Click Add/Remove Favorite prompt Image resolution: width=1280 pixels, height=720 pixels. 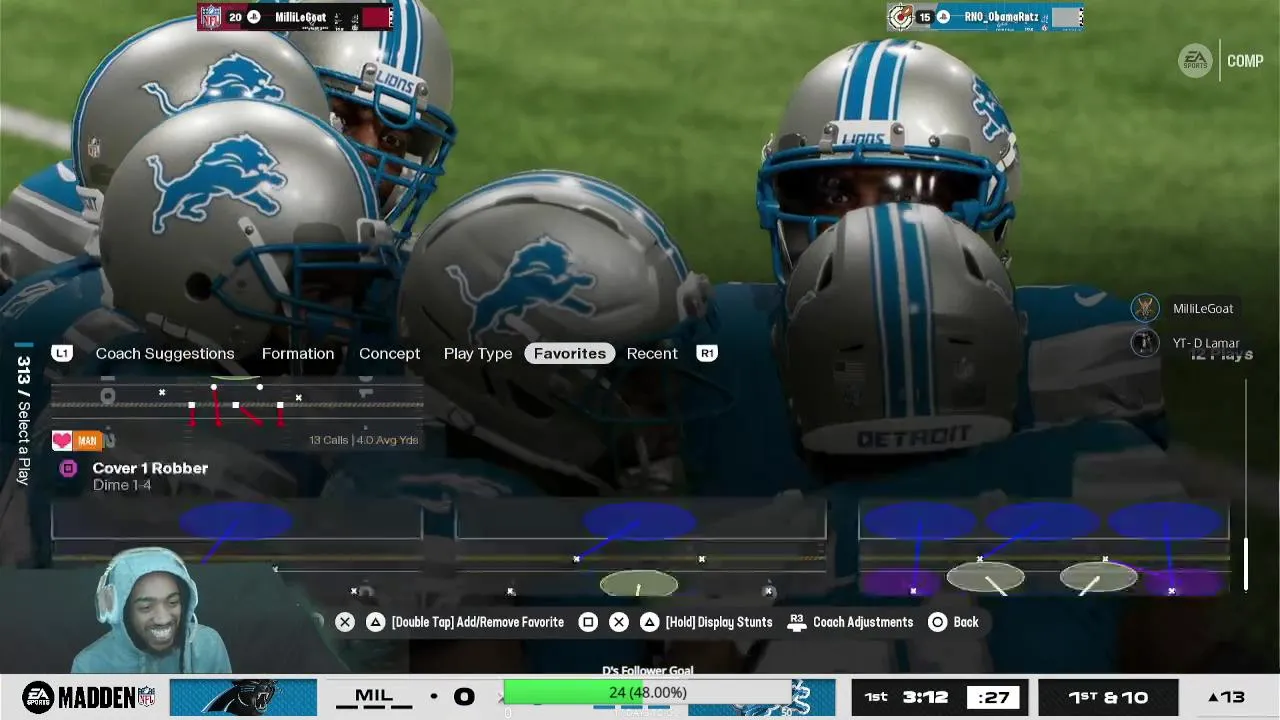click(478, 622)
